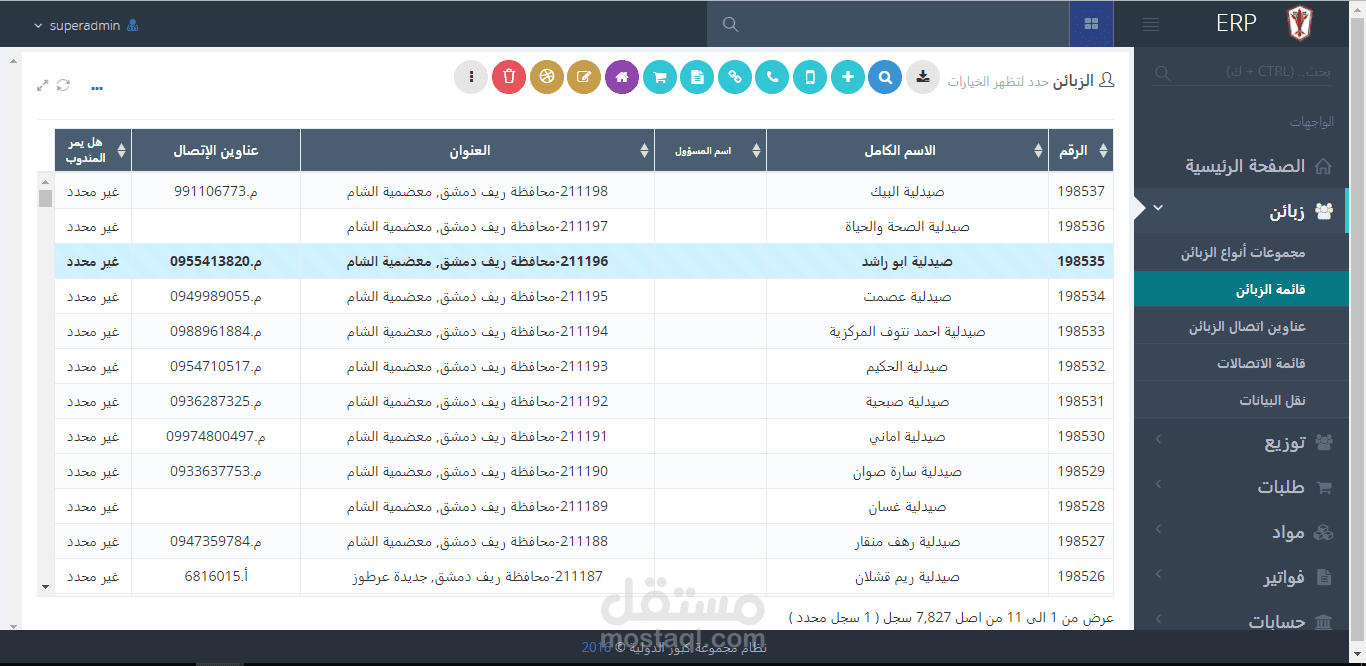The width and height of the screenshot is (1366, 666).
Task: Add a new customer with plus icon
Action: point(848,77)
